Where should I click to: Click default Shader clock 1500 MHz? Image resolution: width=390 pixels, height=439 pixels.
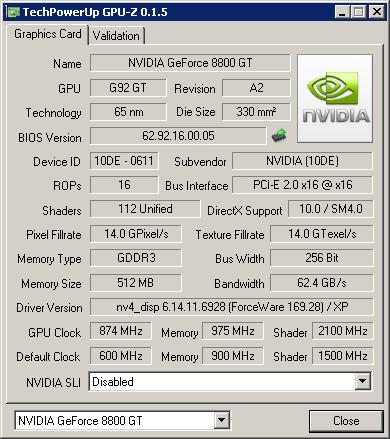tap(343, 356)
